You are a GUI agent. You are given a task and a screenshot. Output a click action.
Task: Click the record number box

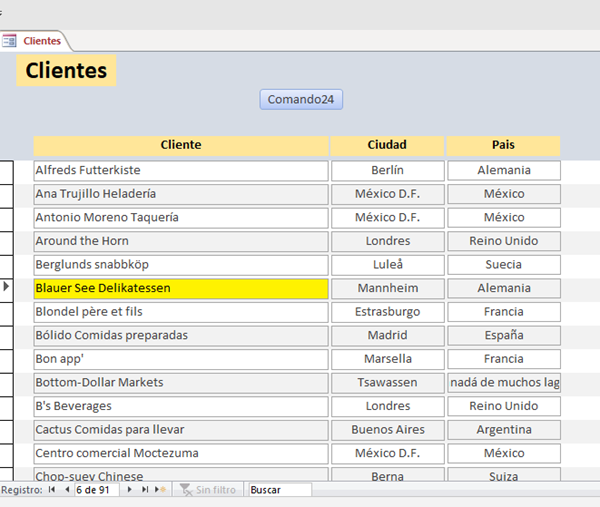click(96, 490)
